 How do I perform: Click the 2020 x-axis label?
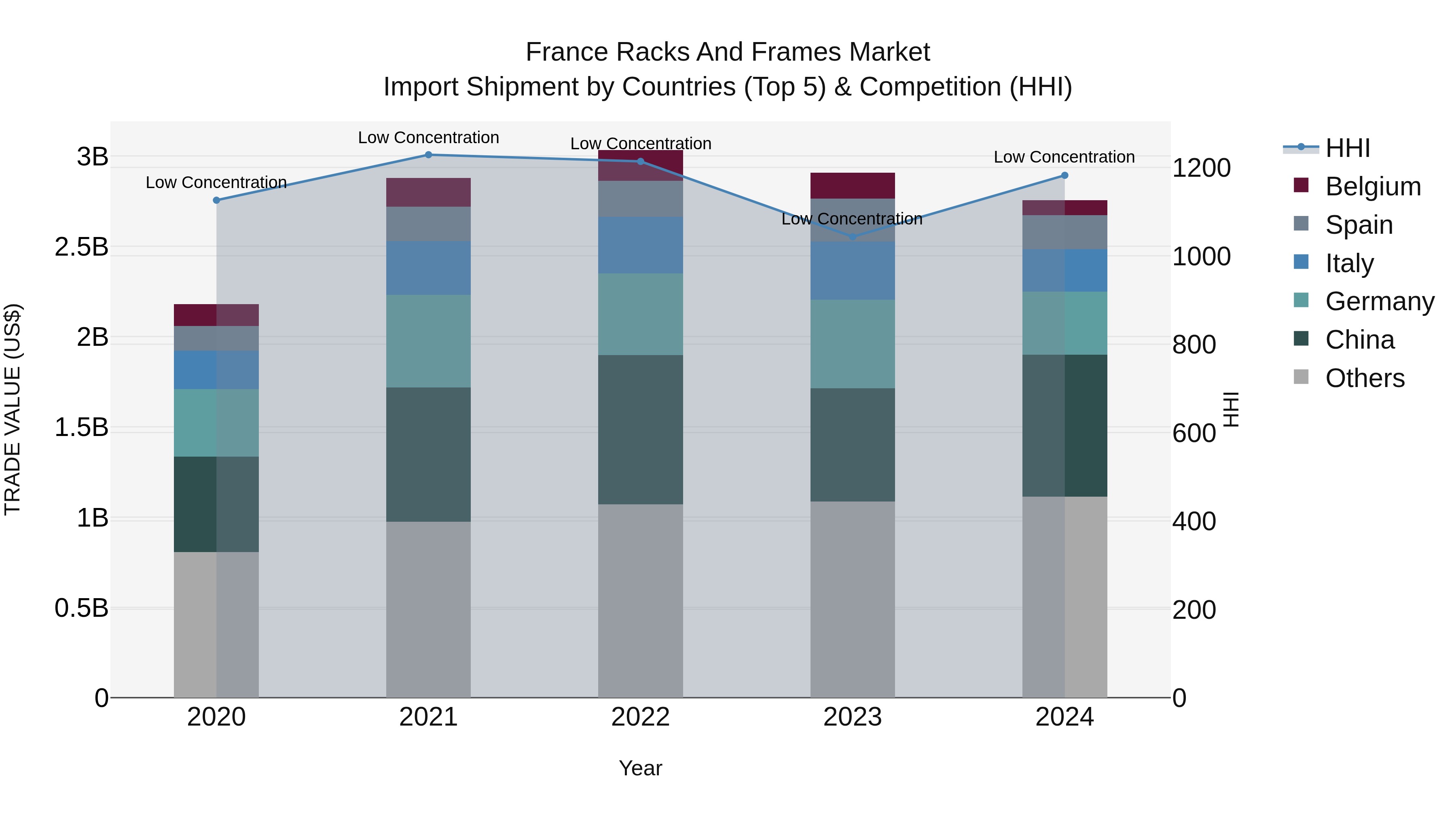click(216, 717)
